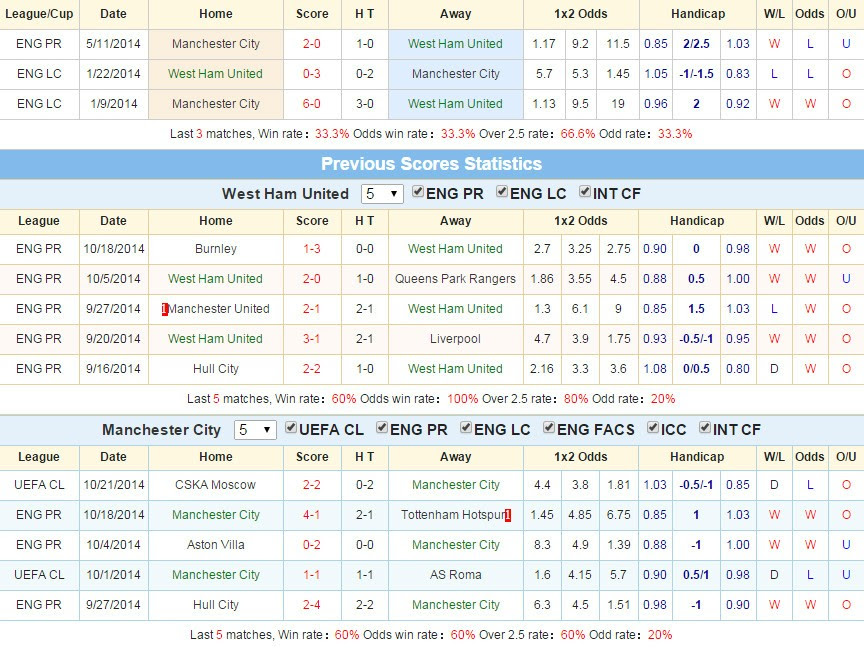Image resolution: width=864 pixels, height=650 pixels.
Task: Click handicap -1/-1.5 on 1/22/2014 row
Action: click(696, 74)
